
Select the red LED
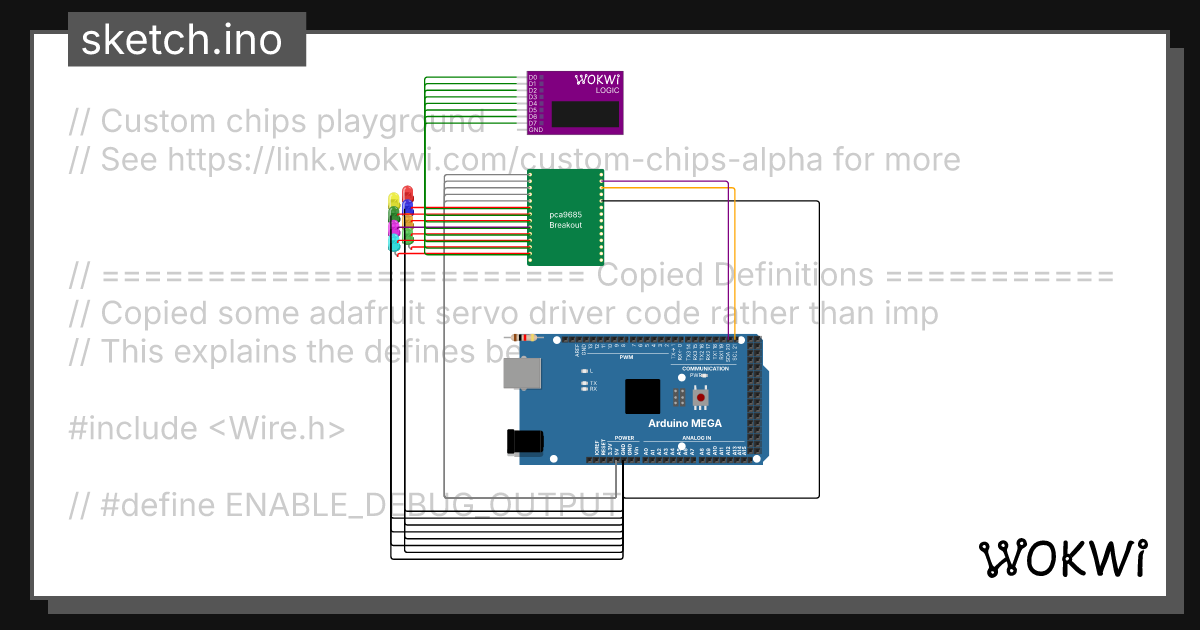(407, 192)
